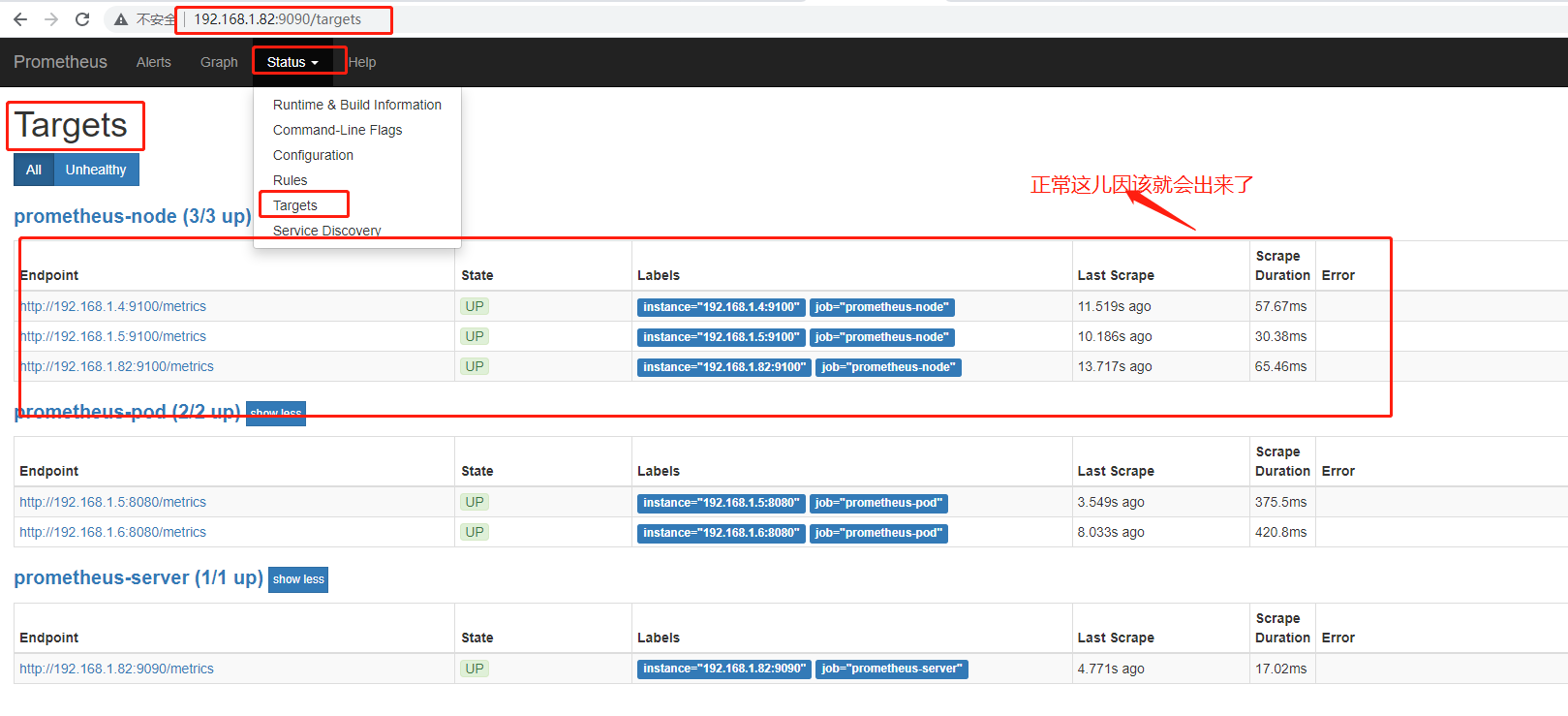Screen dimensions: 1568x716
Task: Click scrape duration 17.02ms
Action: 1280,669
